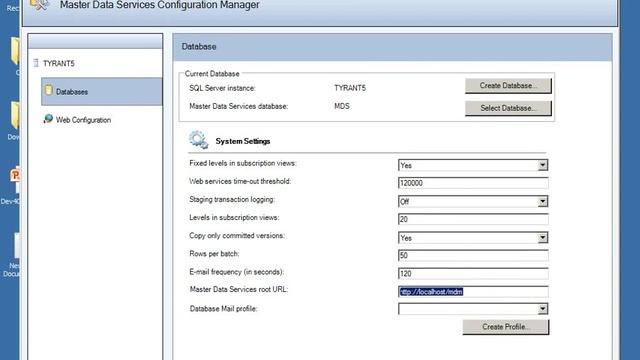Click the System Settings gears icon

pyautogui.click(x=199, y=140)
